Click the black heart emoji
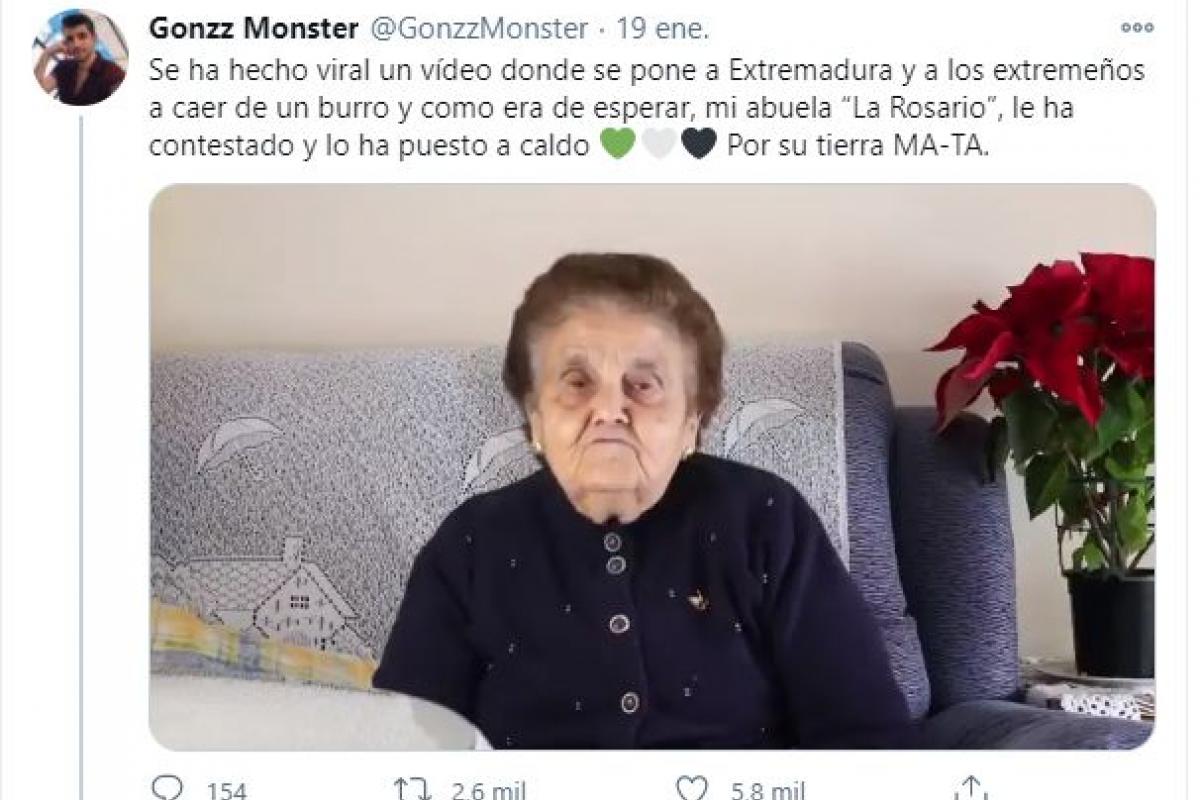The width and height of the screenshot is (1200, 800). click(698, 145)
